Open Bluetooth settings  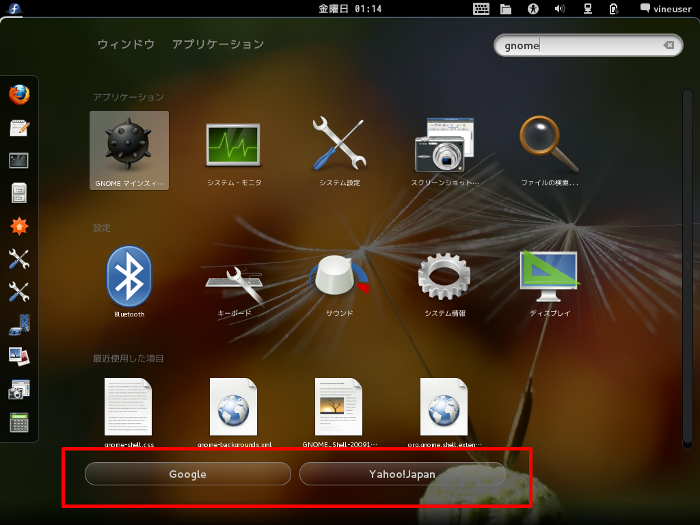[x=129, y=281]
